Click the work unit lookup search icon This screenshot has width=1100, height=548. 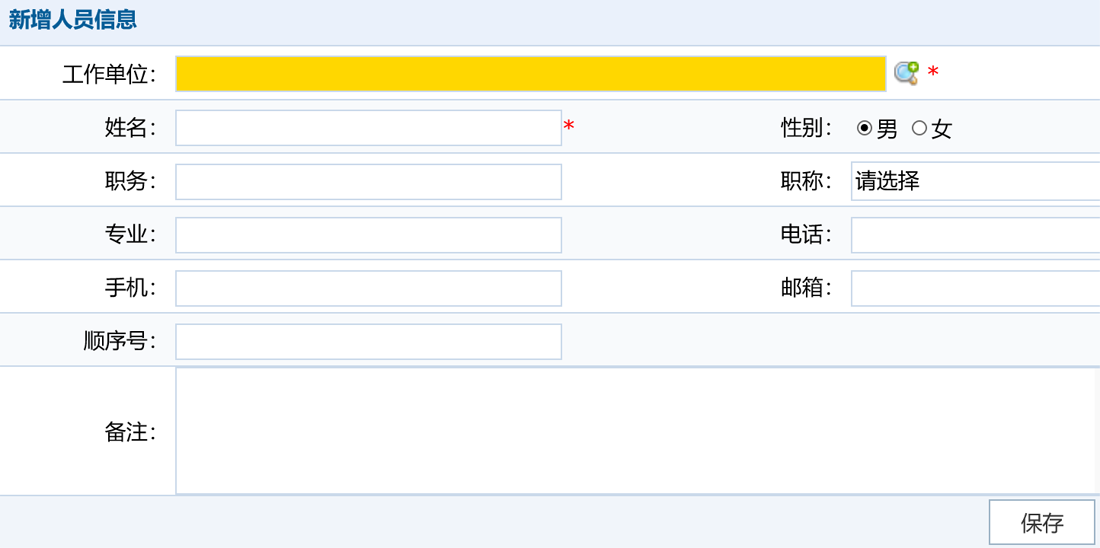[x=906, y=73]
